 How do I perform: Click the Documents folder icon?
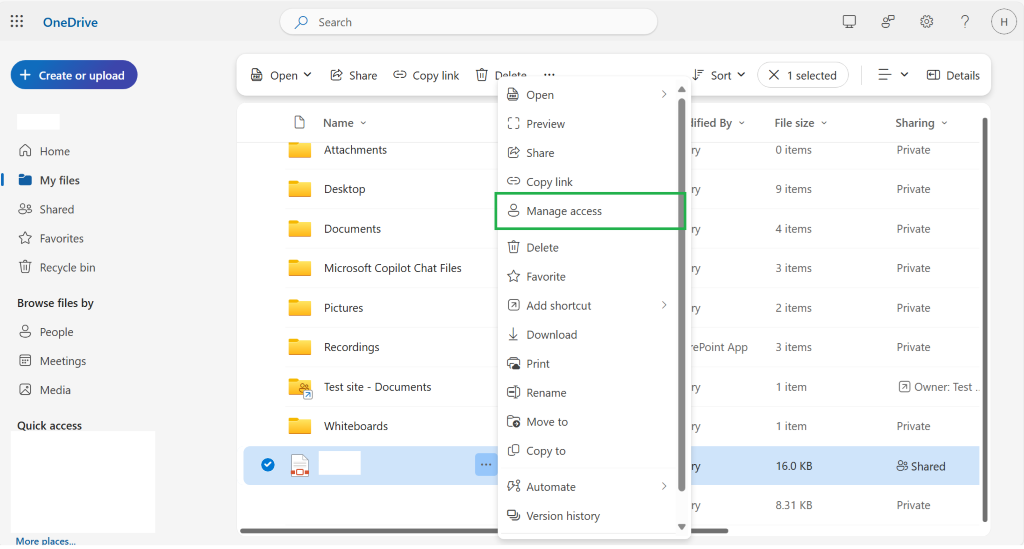[x=300, y=229]
